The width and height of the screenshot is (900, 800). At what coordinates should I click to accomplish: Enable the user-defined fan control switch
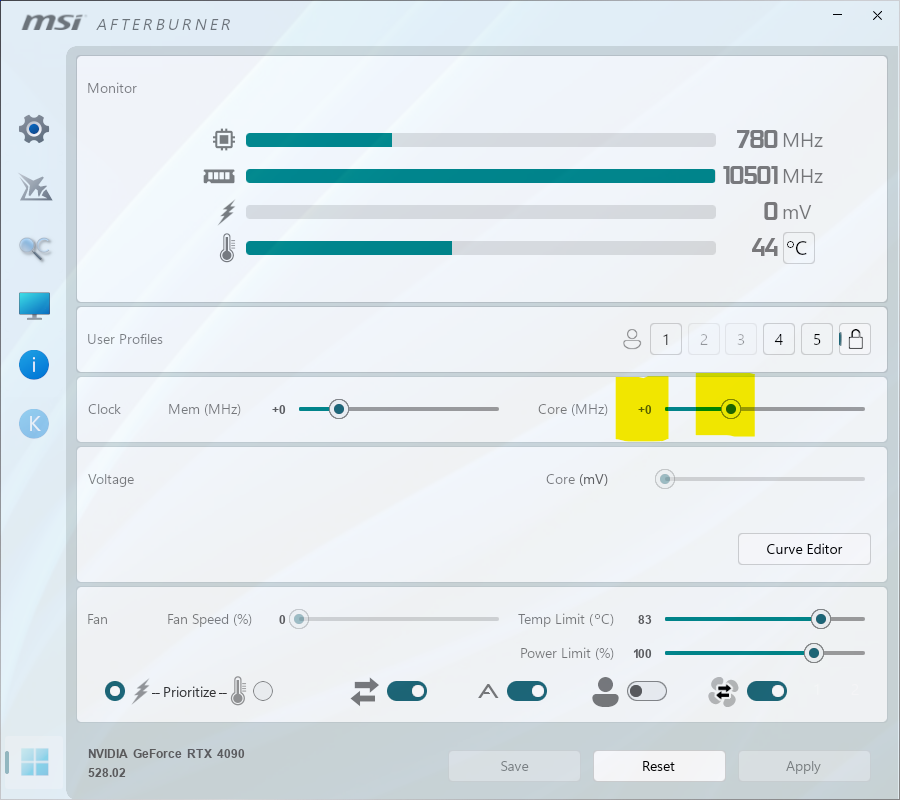647,691
